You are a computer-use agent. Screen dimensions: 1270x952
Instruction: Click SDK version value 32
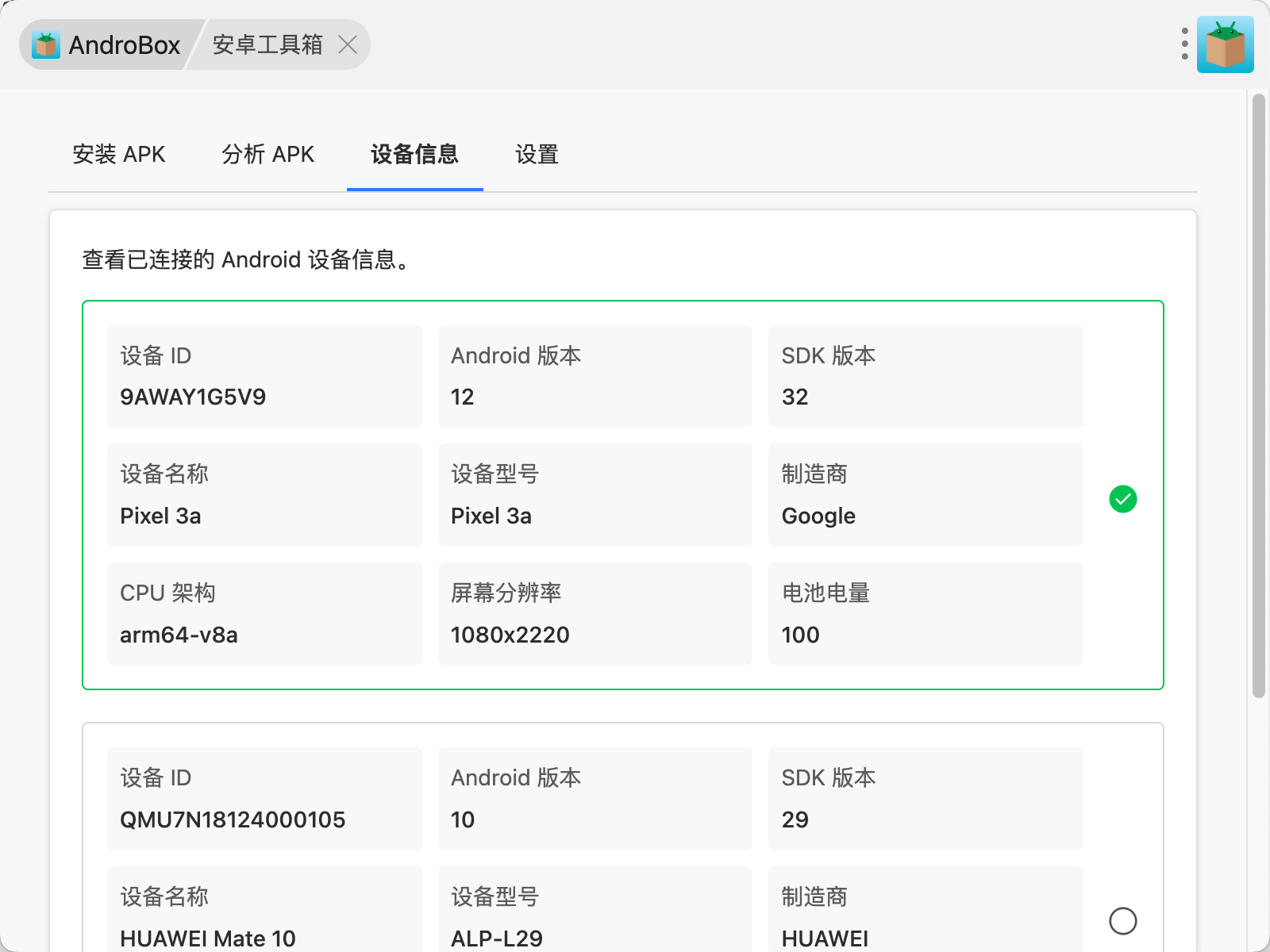pos(795,397)
